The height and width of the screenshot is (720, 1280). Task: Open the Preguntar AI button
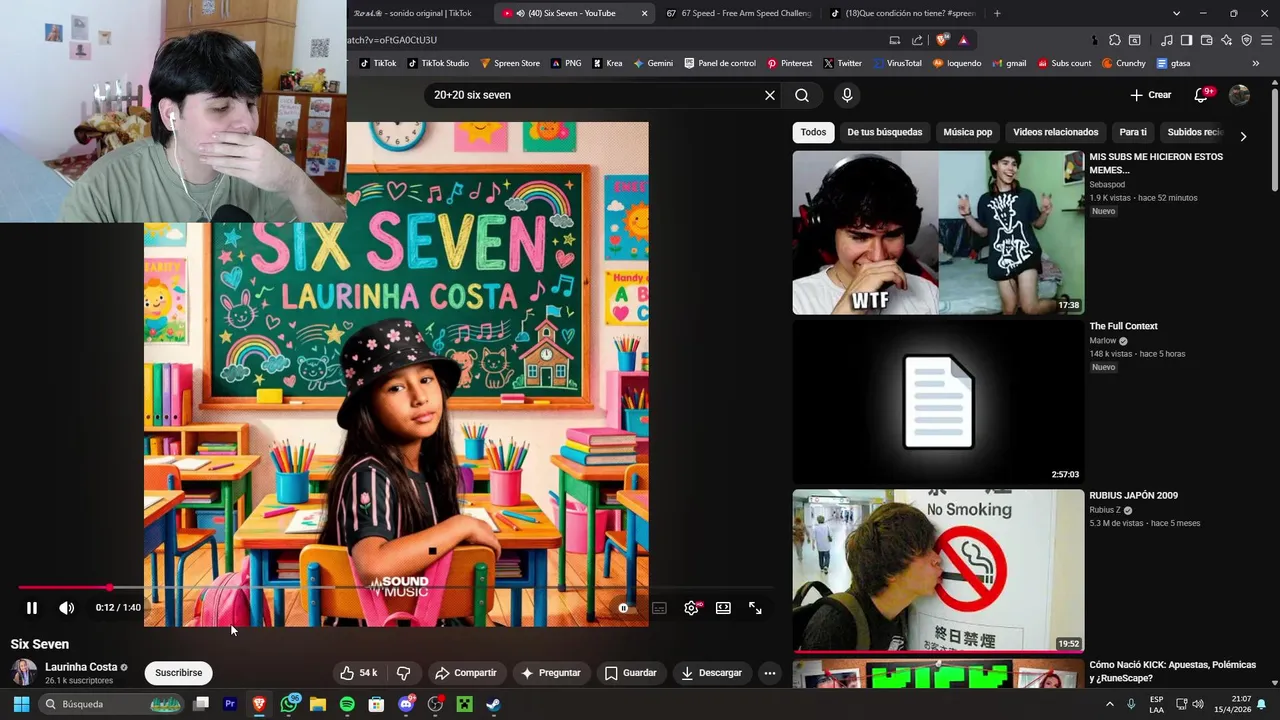[x=551, y=673]
